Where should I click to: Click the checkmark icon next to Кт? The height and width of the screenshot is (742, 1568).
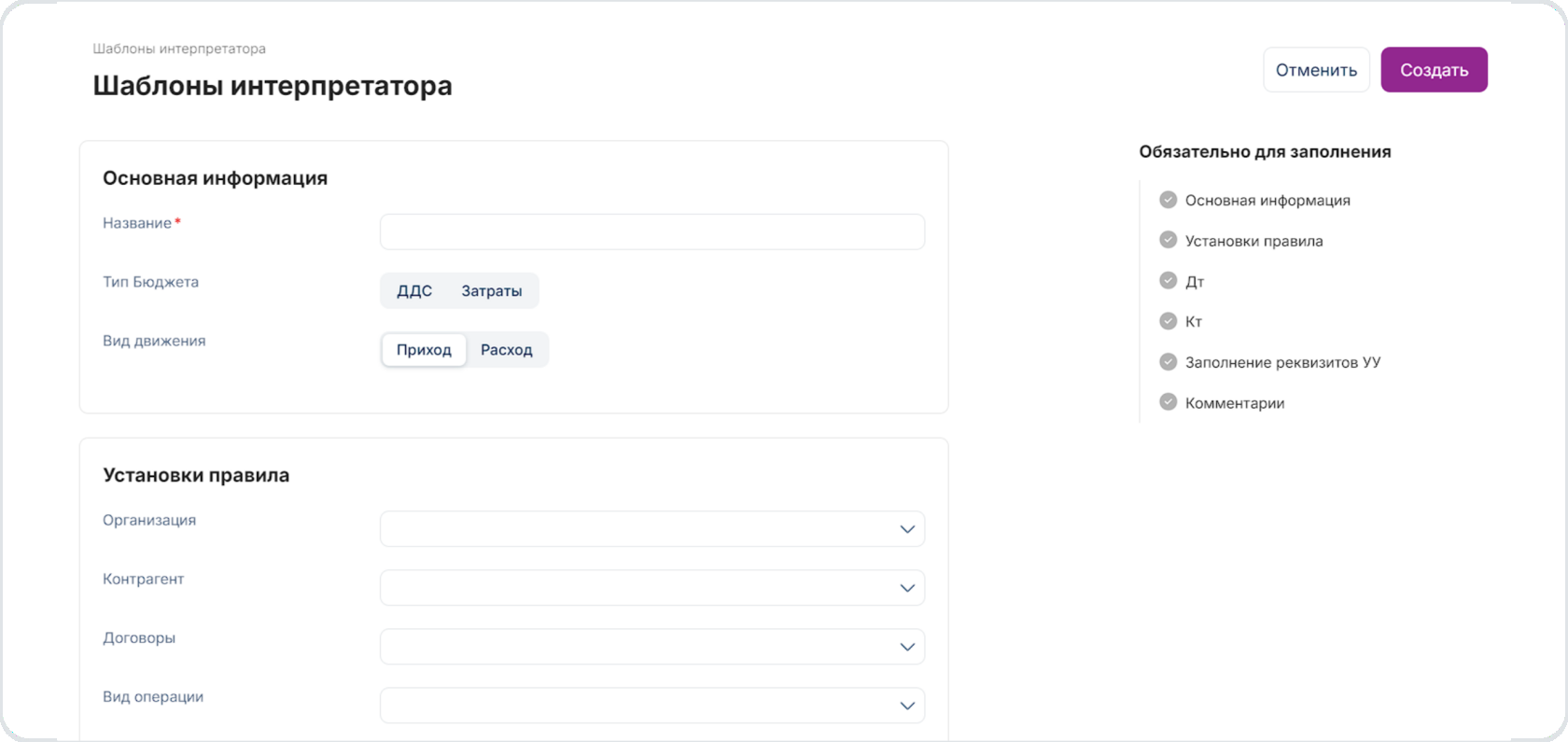pos(1168,321)
